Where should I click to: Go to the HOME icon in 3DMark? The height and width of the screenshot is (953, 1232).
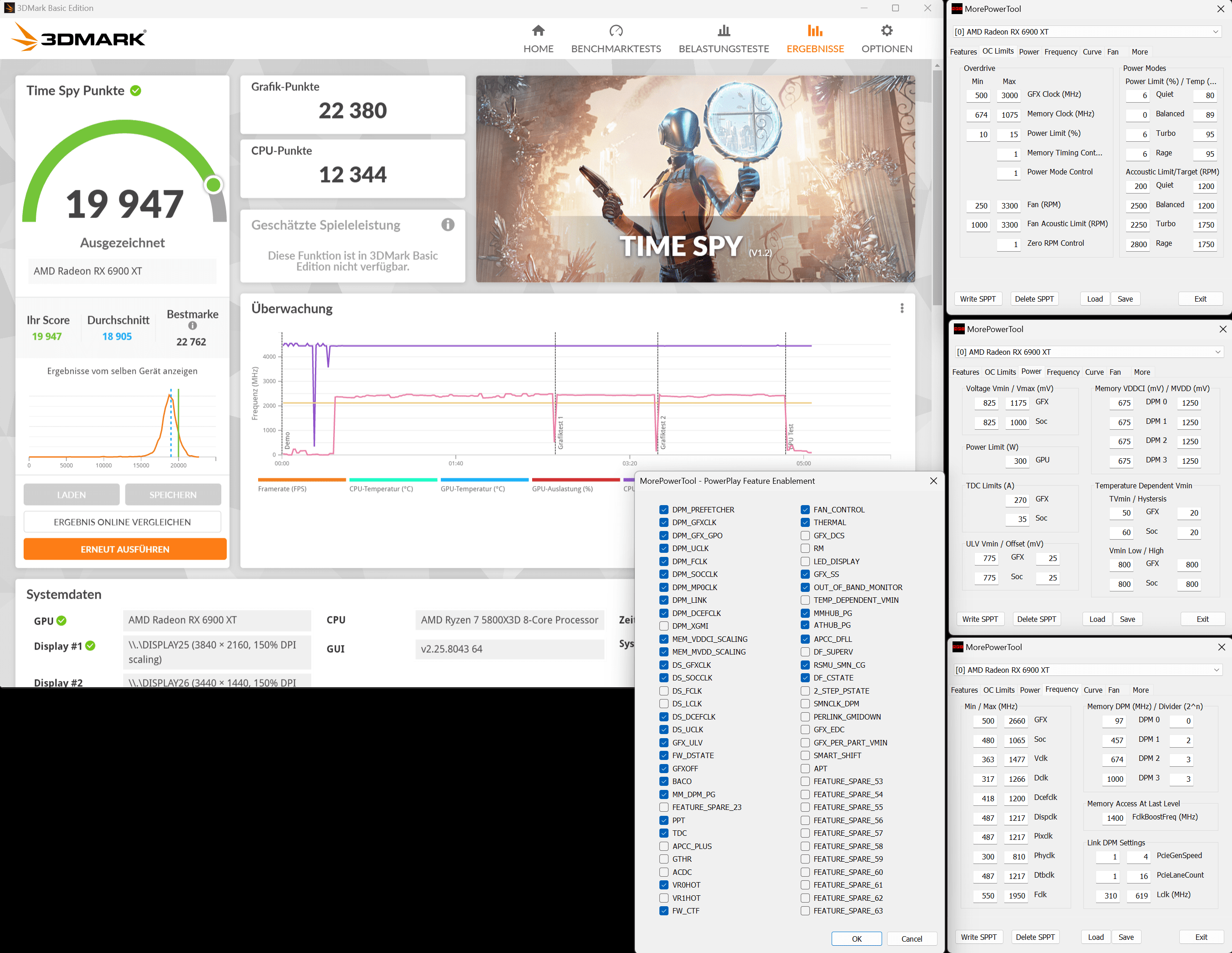pos(538,30)
